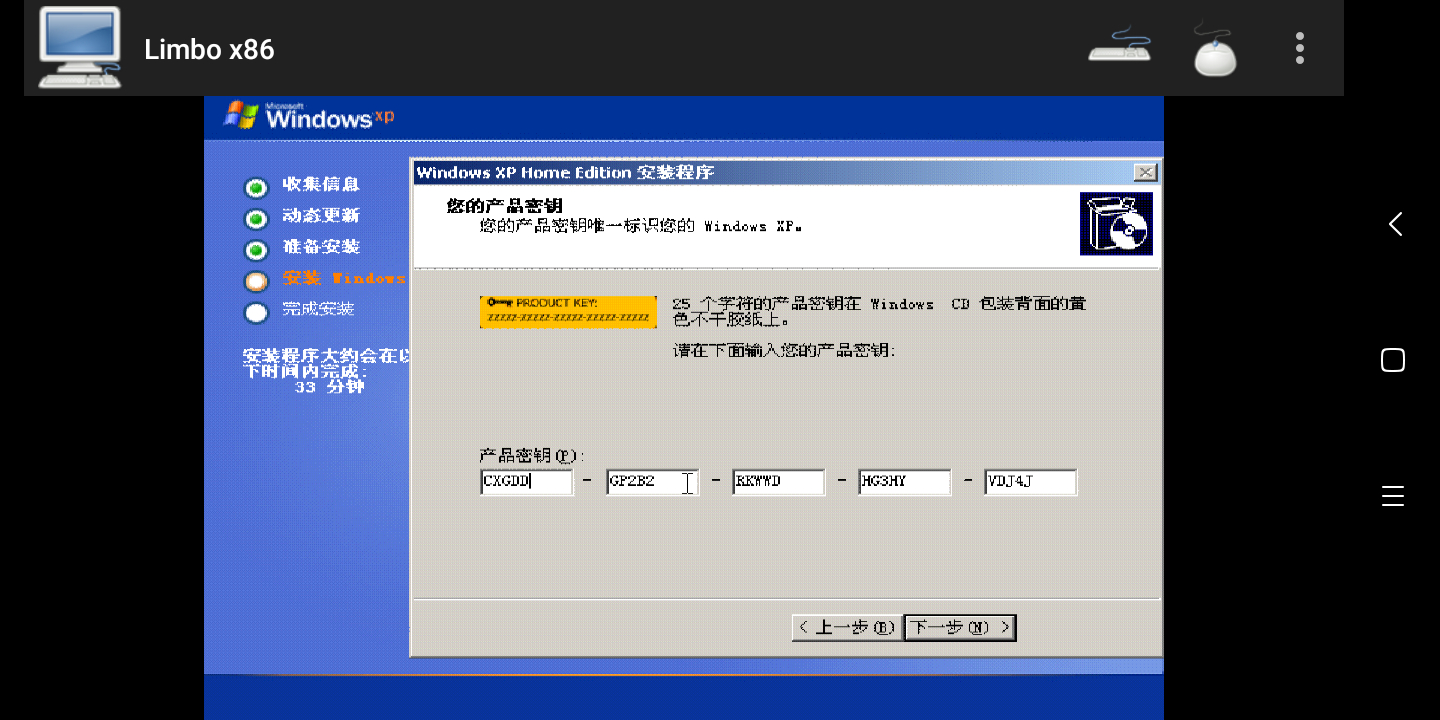
Task: Click the Limbo x86 title text
Action: [x=209, y=49]
